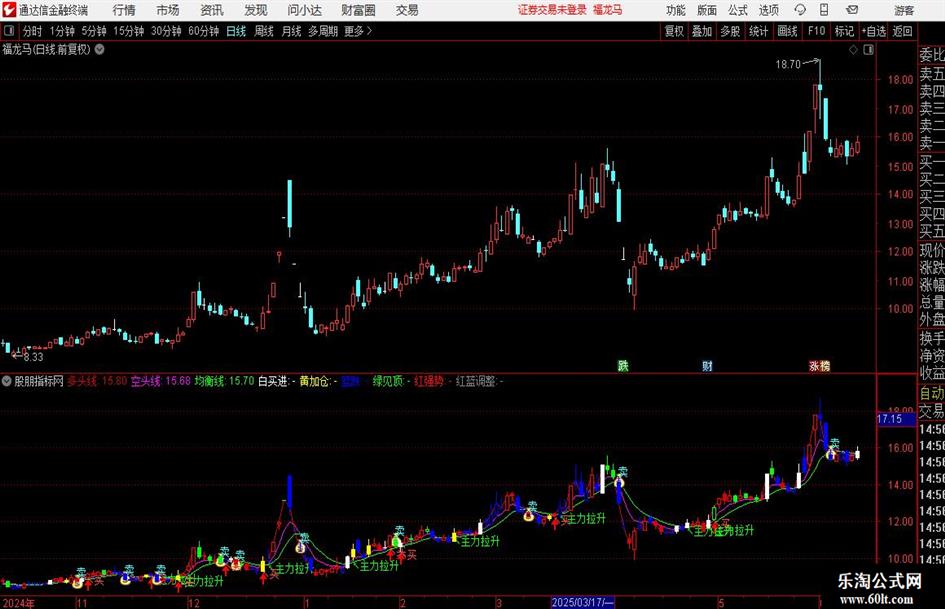Open the 资讯 menu
The width and height of the screenshot is (945, 609).
tap(212, 10)
